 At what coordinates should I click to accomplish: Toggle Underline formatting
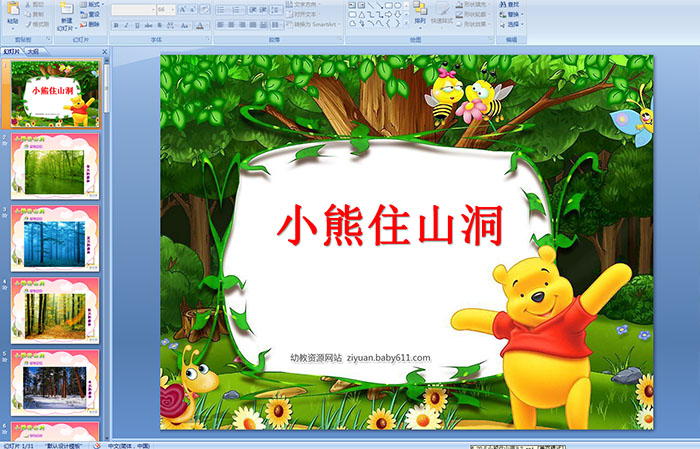[137, 25]
